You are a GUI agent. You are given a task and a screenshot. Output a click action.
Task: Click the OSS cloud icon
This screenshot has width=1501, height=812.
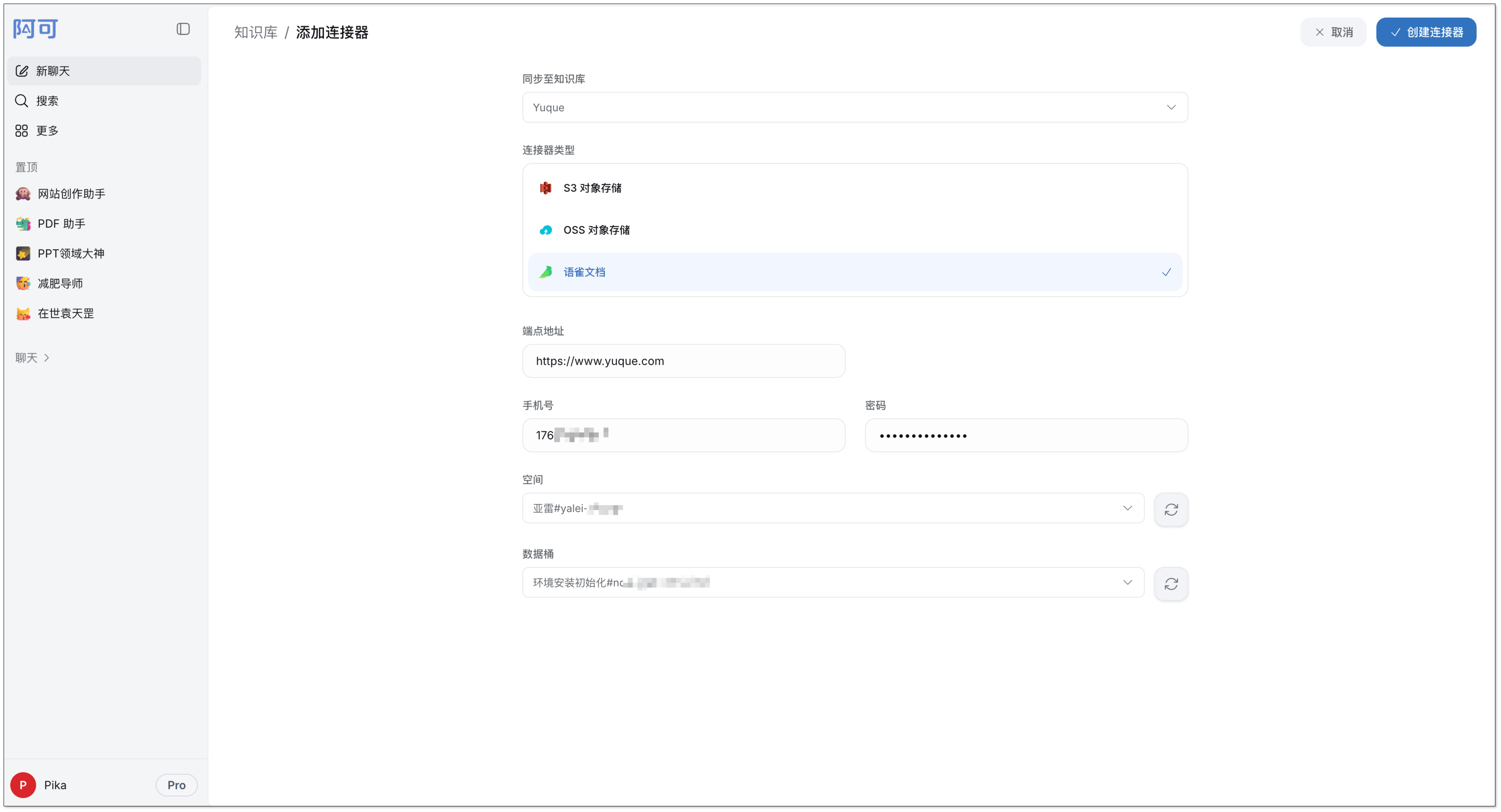pyautogui.click(x=545, y=230)
